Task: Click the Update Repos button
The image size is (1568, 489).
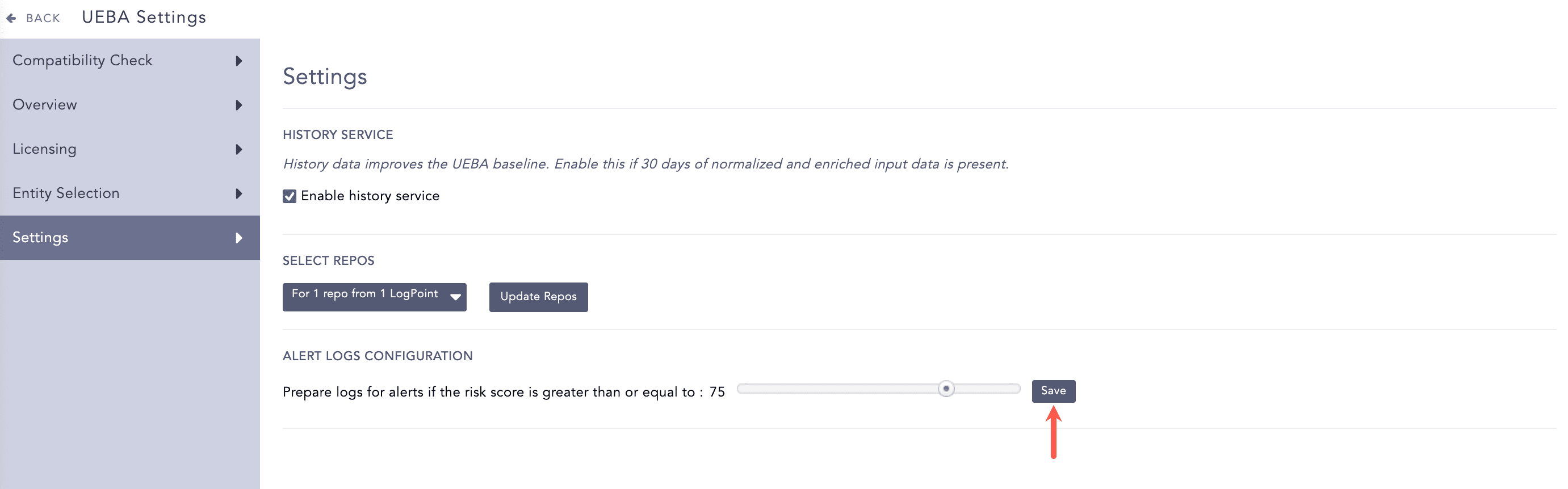Action: tap(538, 297)
